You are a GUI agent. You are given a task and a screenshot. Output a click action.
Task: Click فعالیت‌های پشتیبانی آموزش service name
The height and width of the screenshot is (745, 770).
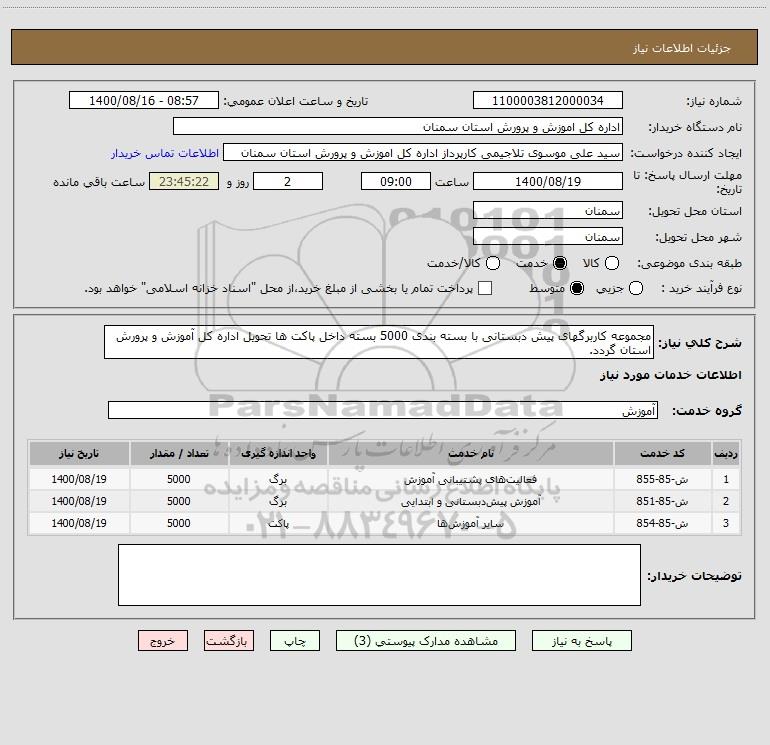pyautogui.click(x=470, y=479)
